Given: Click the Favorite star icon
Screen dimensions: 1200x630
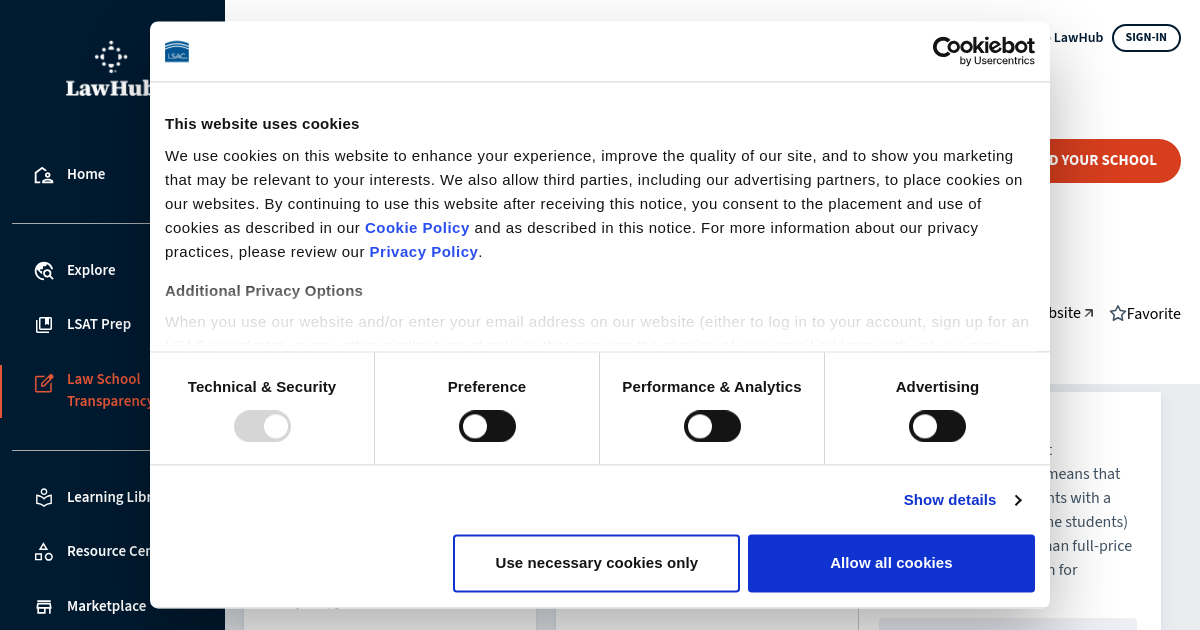Looking at the screenshot, I should pyautogui.click(x=1118, y=314).
